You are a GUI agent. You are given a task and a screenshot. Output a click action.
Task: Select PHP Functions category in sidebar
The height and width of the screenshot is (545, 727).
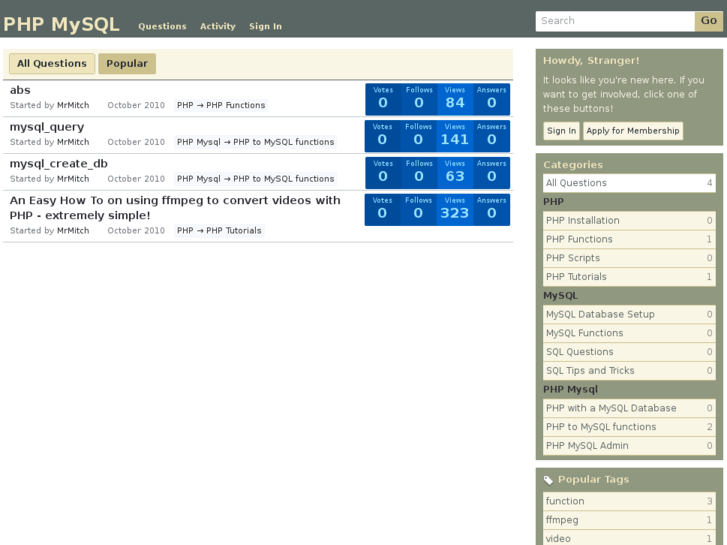coord(629,239)
